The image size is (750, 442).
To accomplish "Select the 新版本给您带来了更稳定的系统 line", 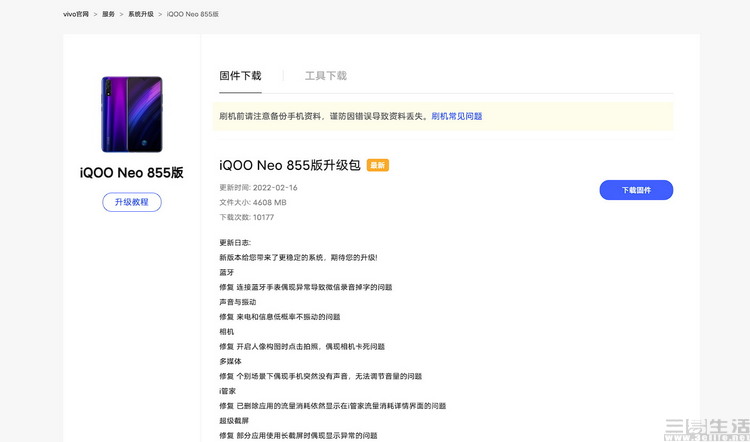I will pos(298,257).
